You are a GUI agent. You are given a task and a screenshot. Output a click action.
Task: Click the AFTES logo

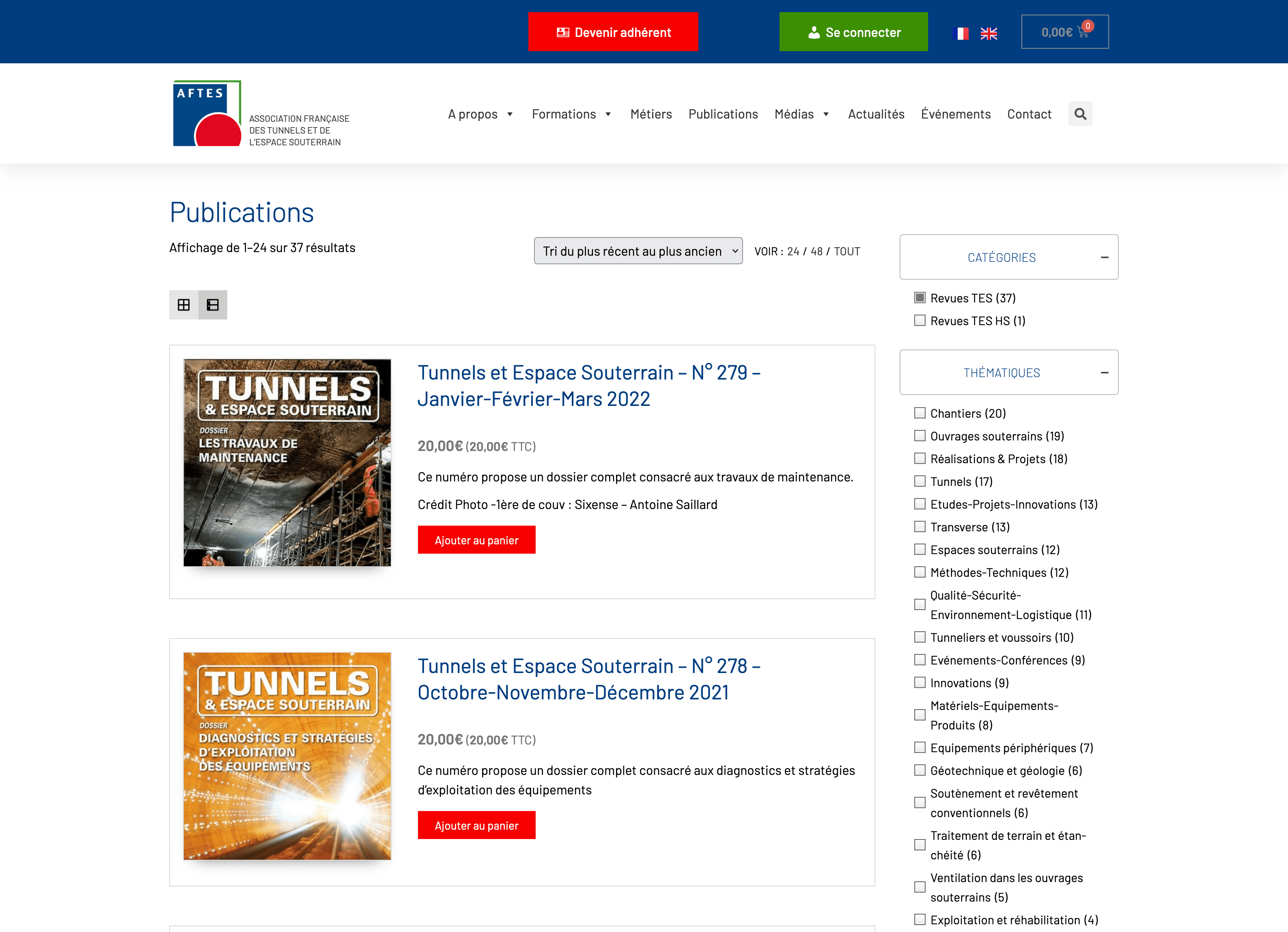tap(261, 114)
